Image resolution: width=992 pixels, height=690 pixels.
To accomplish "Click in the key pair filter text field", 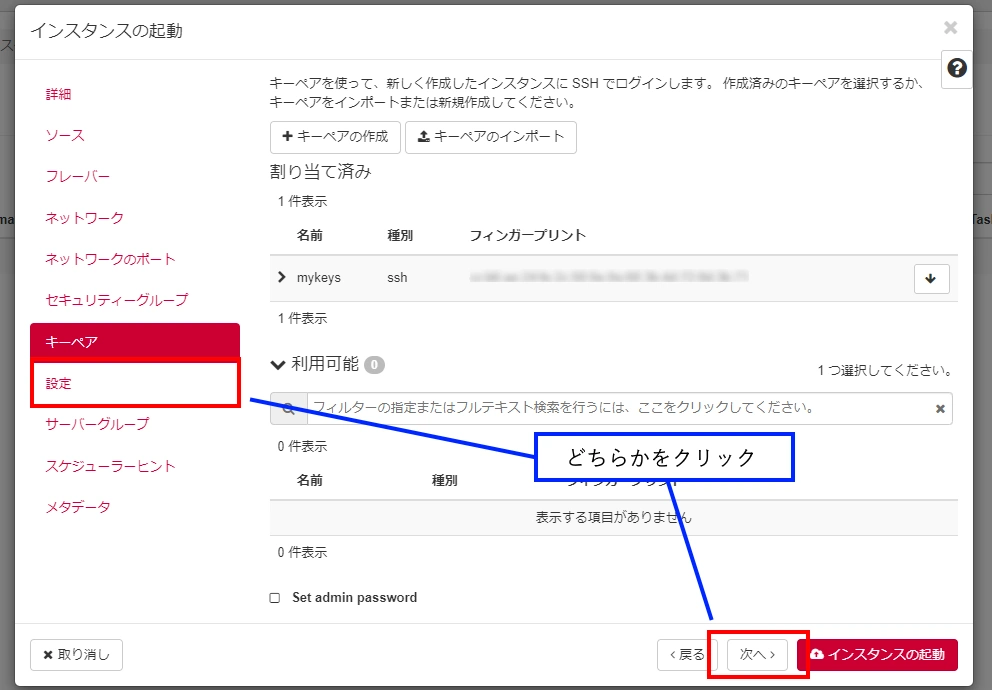I will click(620, 409).
